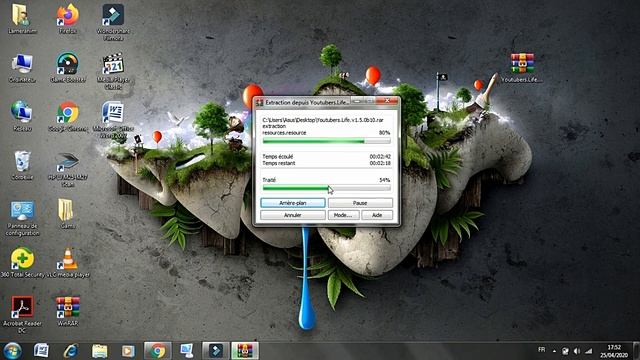Open Microsoft Office Word 2007 shortcut

tap(113, 120)
